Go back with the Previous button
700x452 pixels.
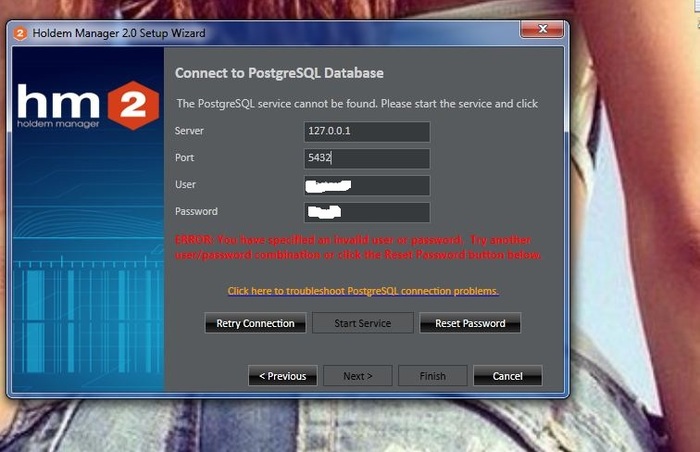[x=283, y=376]
